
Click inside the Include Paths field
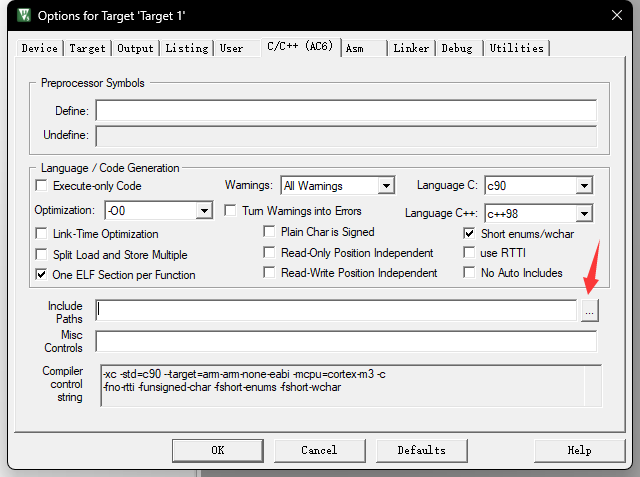tap(336, 311)
